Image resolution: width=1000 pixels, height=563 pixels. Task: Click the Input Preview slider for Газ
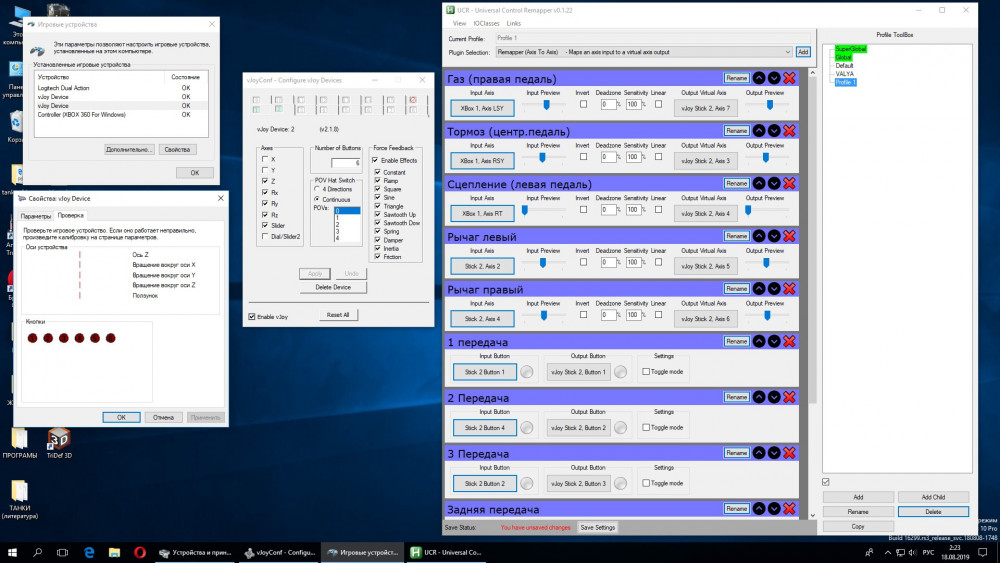(x=546, y=103)
